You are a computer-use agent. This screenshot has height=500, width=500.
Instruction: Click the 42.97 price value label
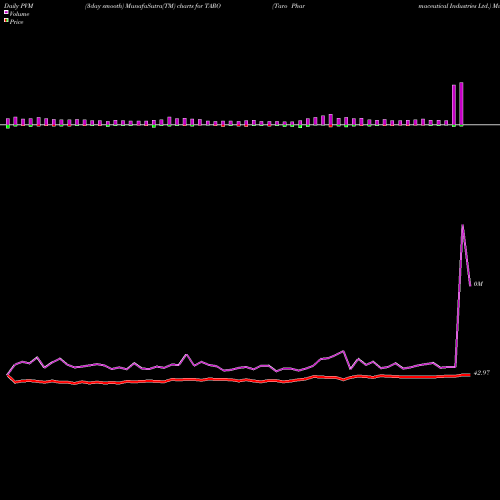(482, 373)
